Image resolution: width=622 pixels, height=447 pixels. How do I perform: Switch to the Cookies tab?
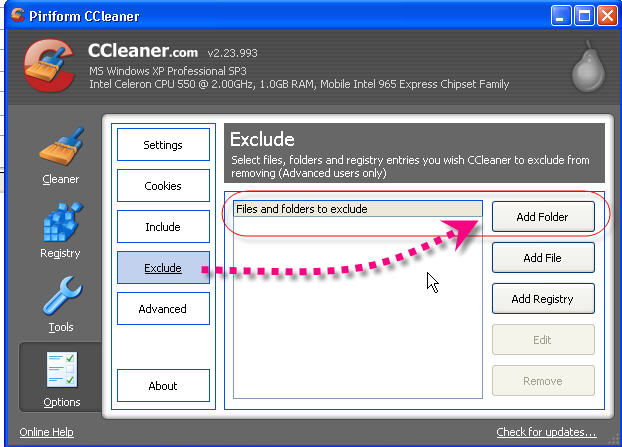click(x=163, y=186)
